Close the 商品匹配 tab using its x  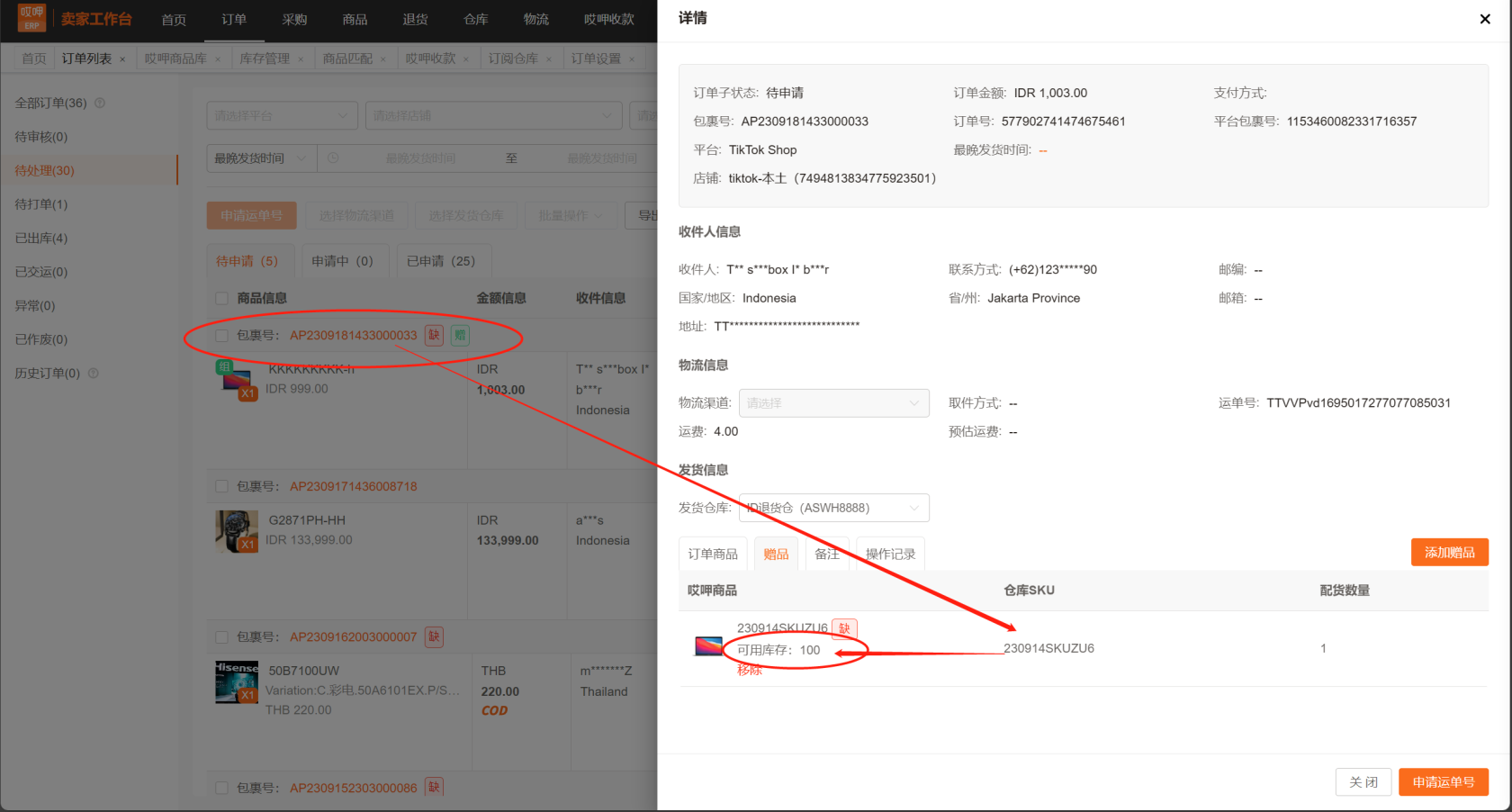pos(383,59)
